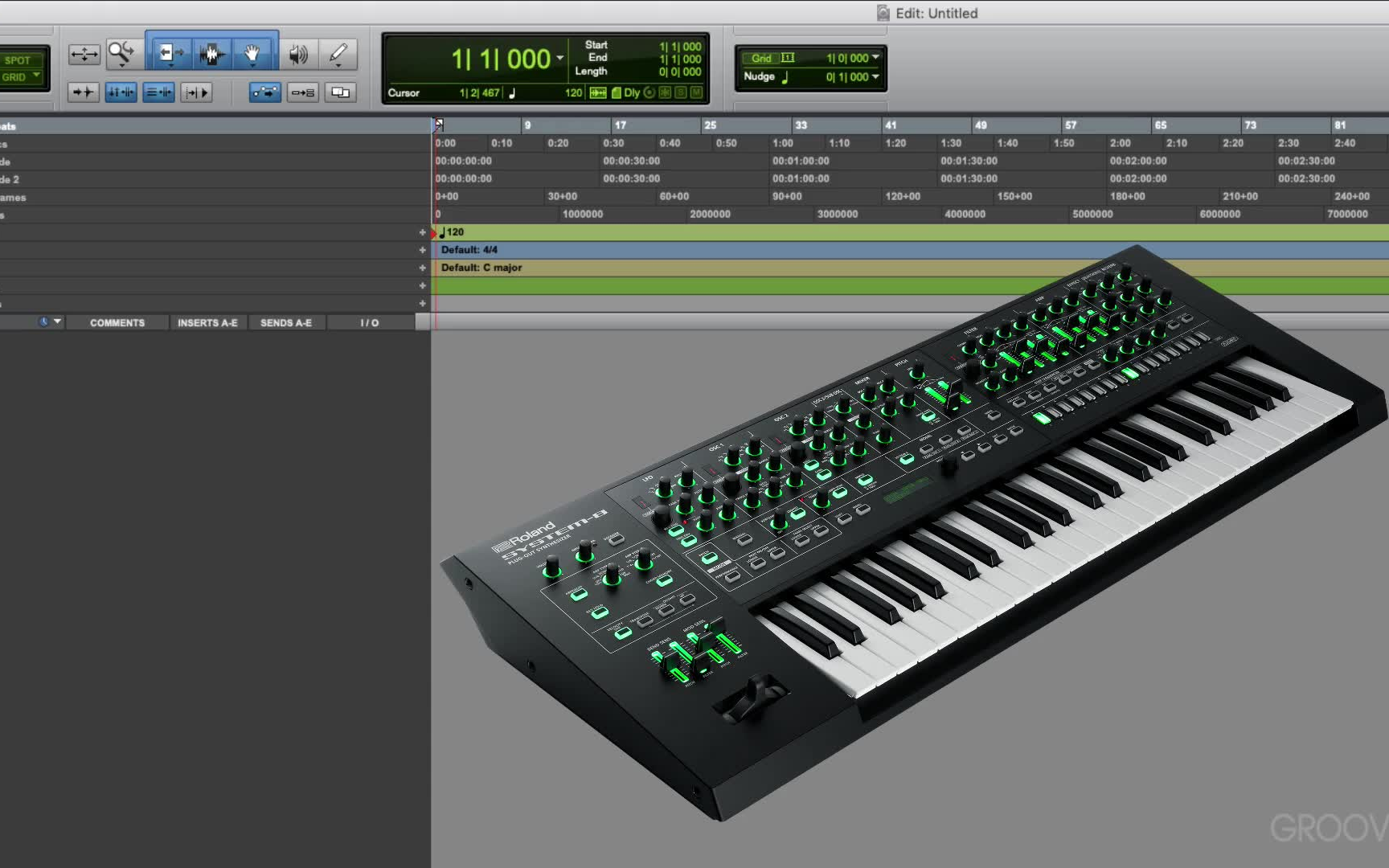Toggle Link Timeline and Edit Selection
This screenshot has width=1389, height=868.
(x=121, y=92)
